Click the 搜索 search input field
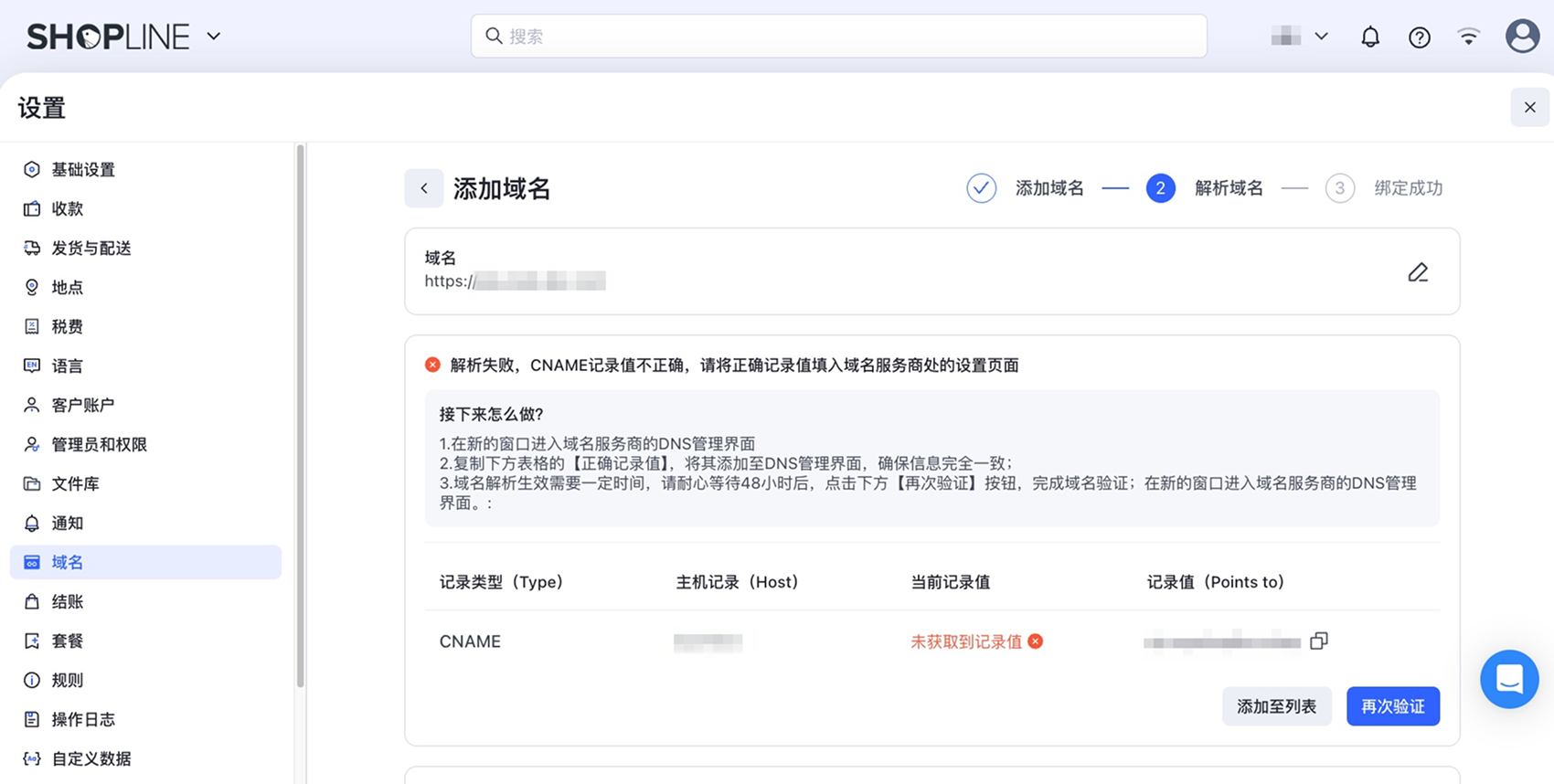This screenshot has height=784, width=1554. (x=839, y=37)
